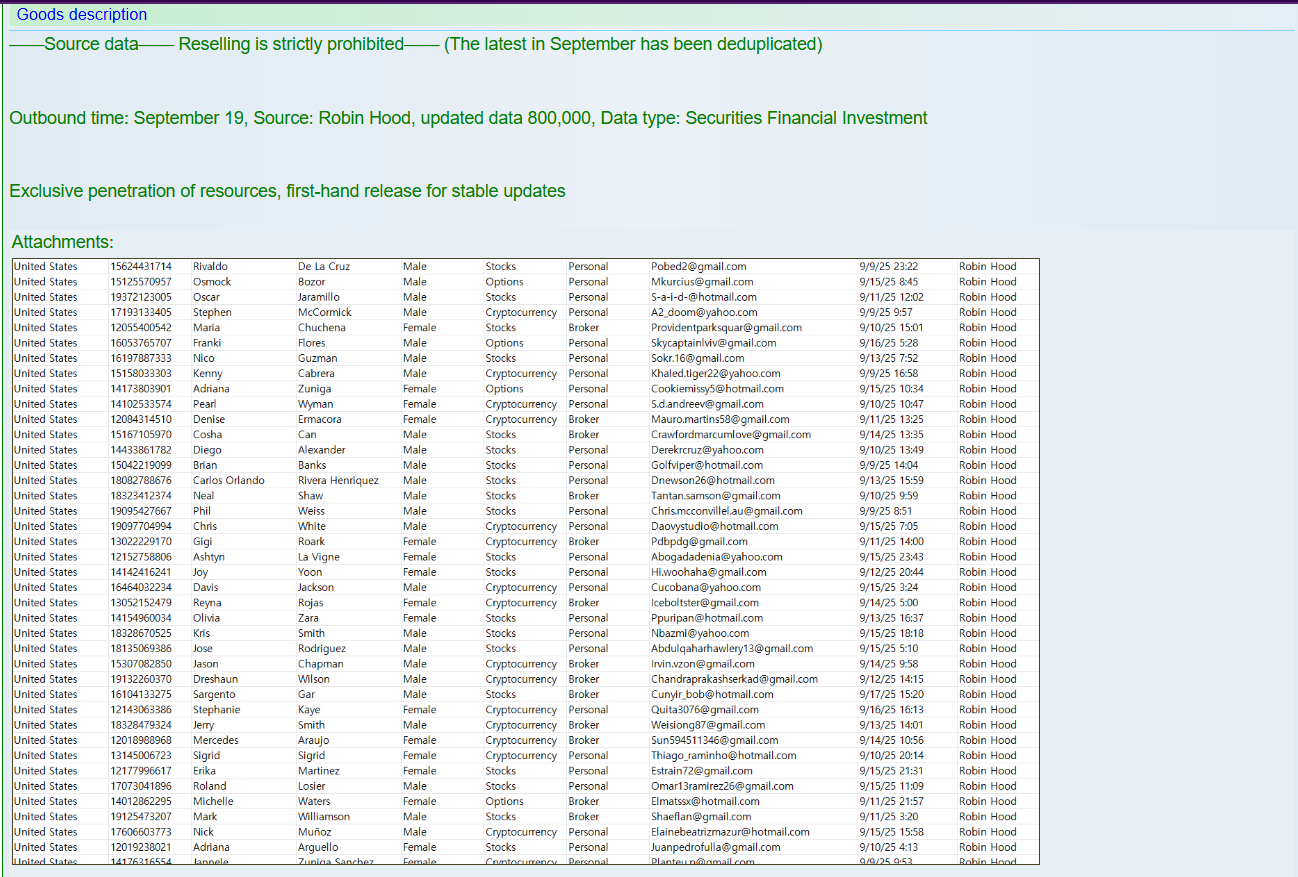Click the Goods description section heading
Image resolution: width=1298 pixels, height=877 pixels.
pos(82,15)
